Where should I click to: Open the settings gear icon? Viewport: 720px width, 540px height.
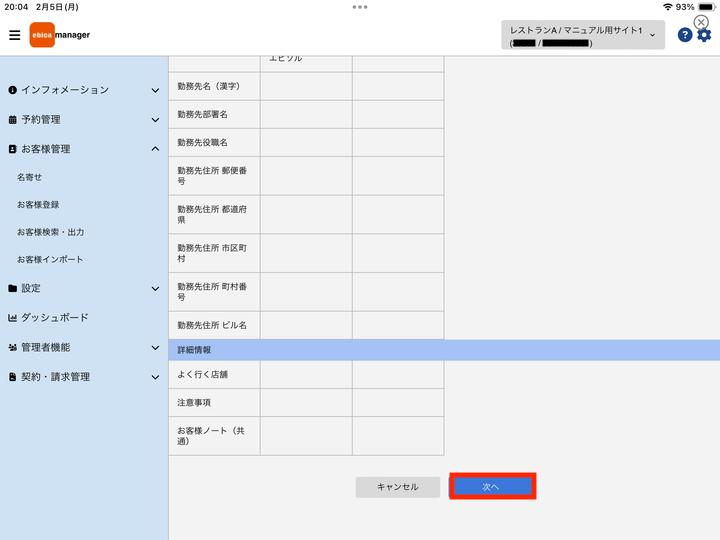[704, 35]
